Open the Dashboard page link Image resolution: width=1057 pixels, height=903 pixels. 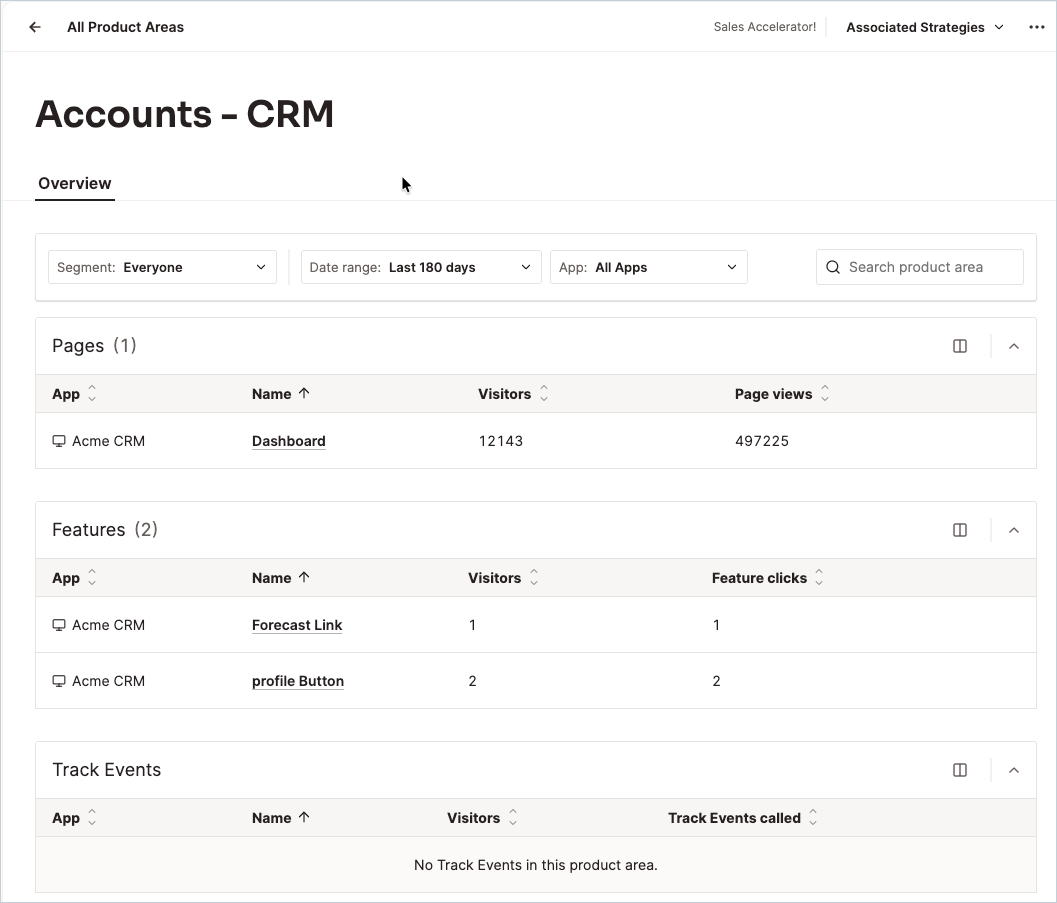pyautogui.click(x=289, y=441)
